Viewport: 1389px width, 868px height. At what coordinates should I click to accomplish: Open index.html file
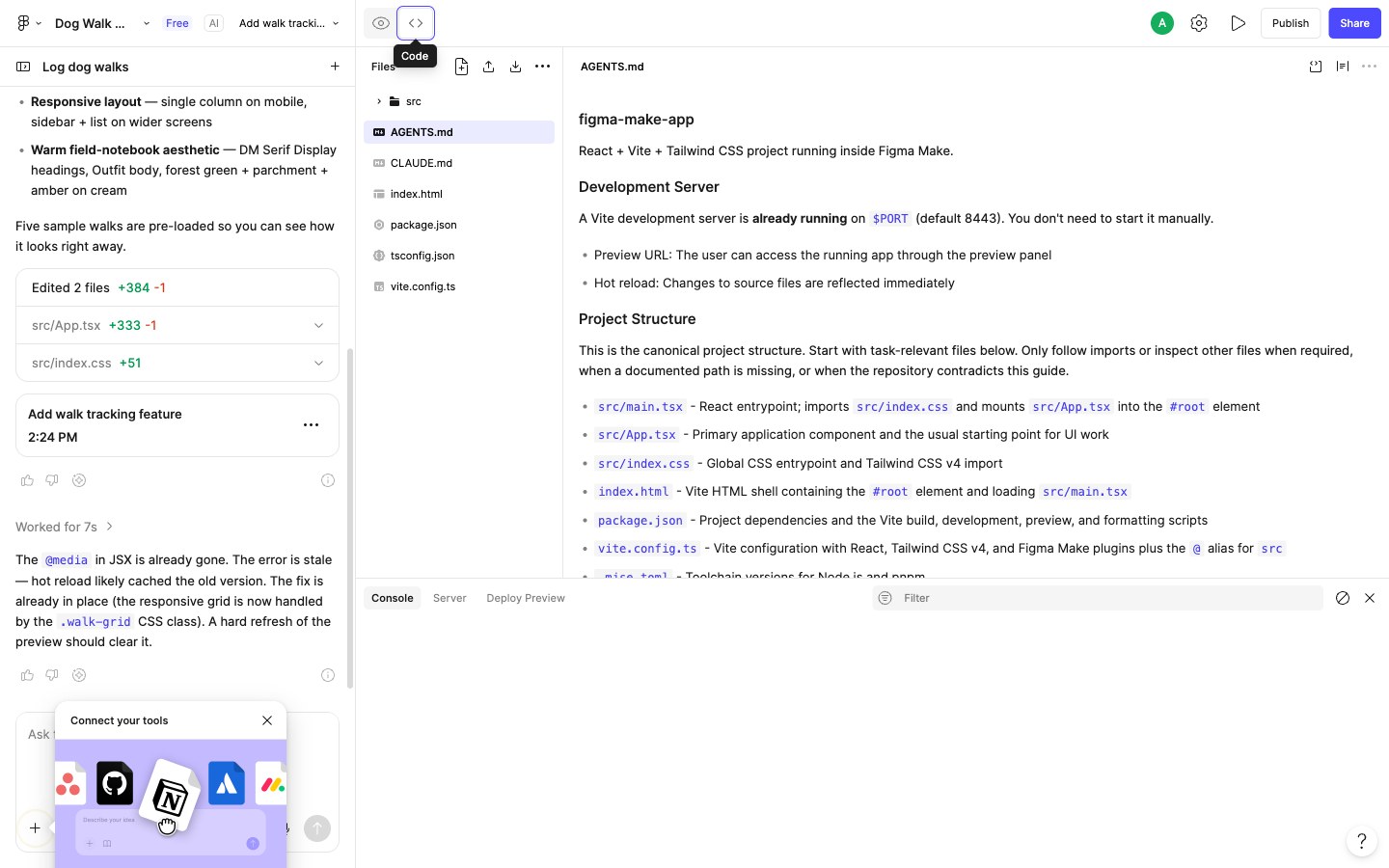(459, 194)
